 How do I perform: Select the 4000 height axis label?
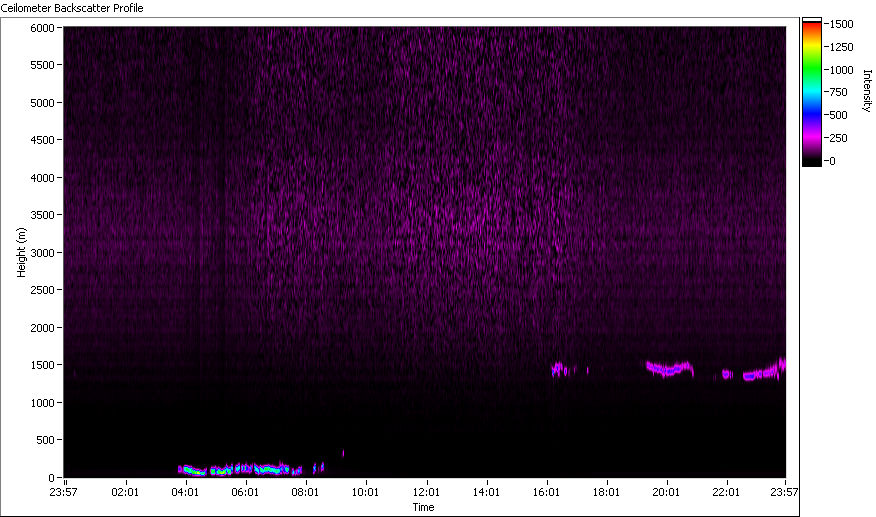point(42,178)
